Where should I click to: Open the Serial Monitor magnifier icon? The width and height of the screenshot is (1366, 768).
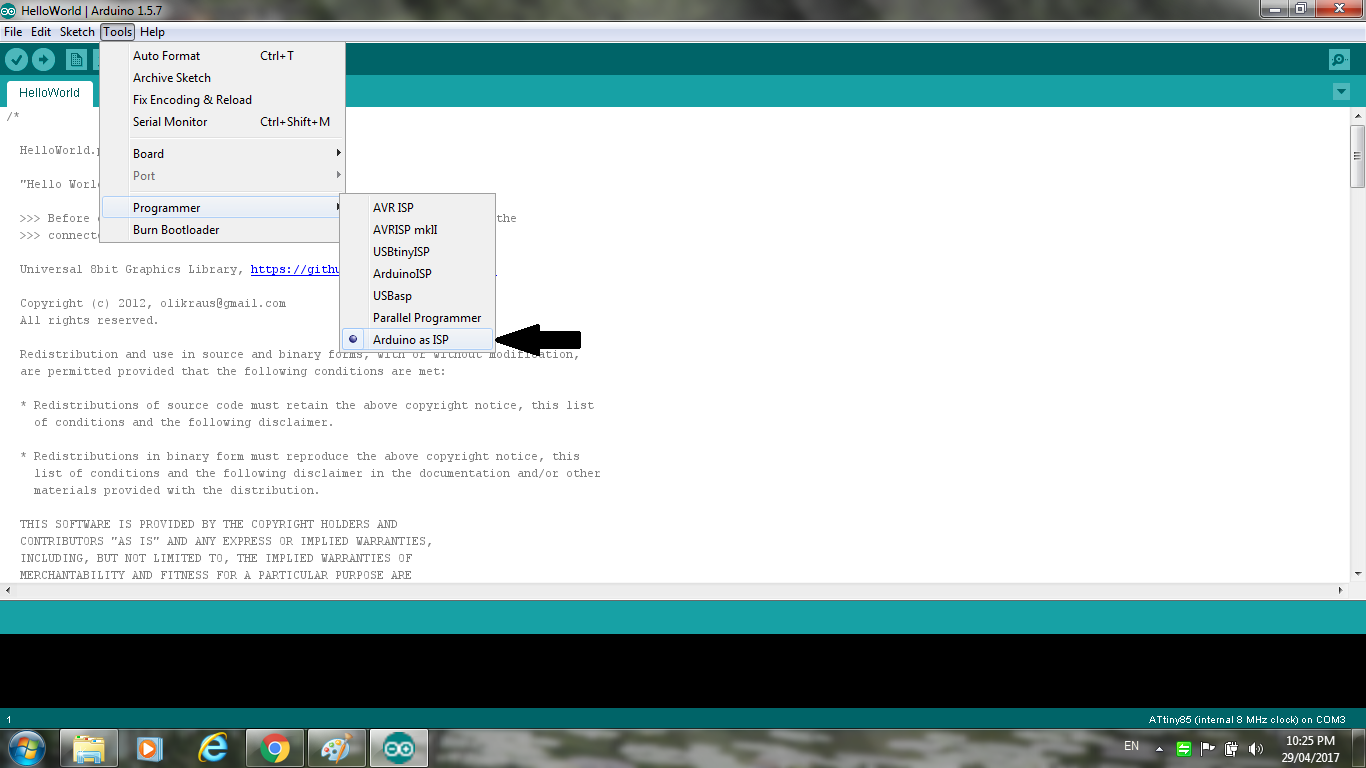[1339, 59]
